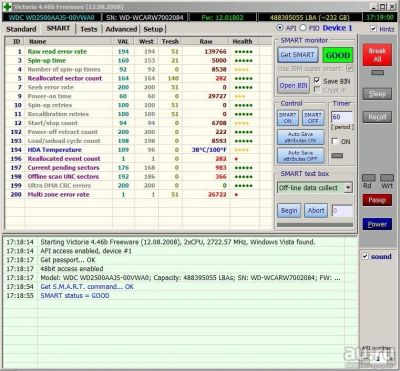Select the Raw read error rate row
400x371 pixels.
(138, 52)
